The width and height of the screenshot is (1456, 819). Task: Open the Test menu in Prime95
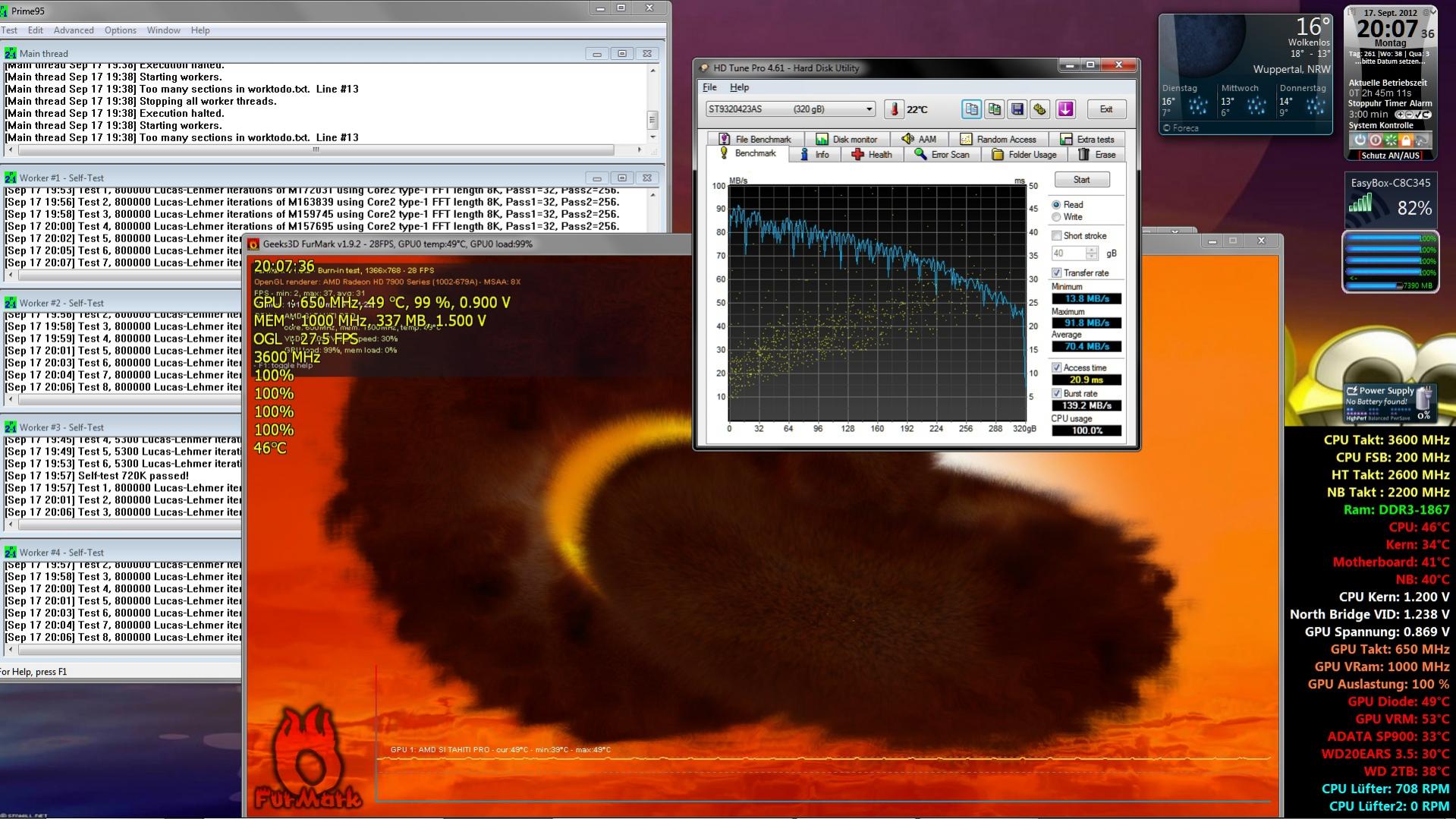(9, 30)
